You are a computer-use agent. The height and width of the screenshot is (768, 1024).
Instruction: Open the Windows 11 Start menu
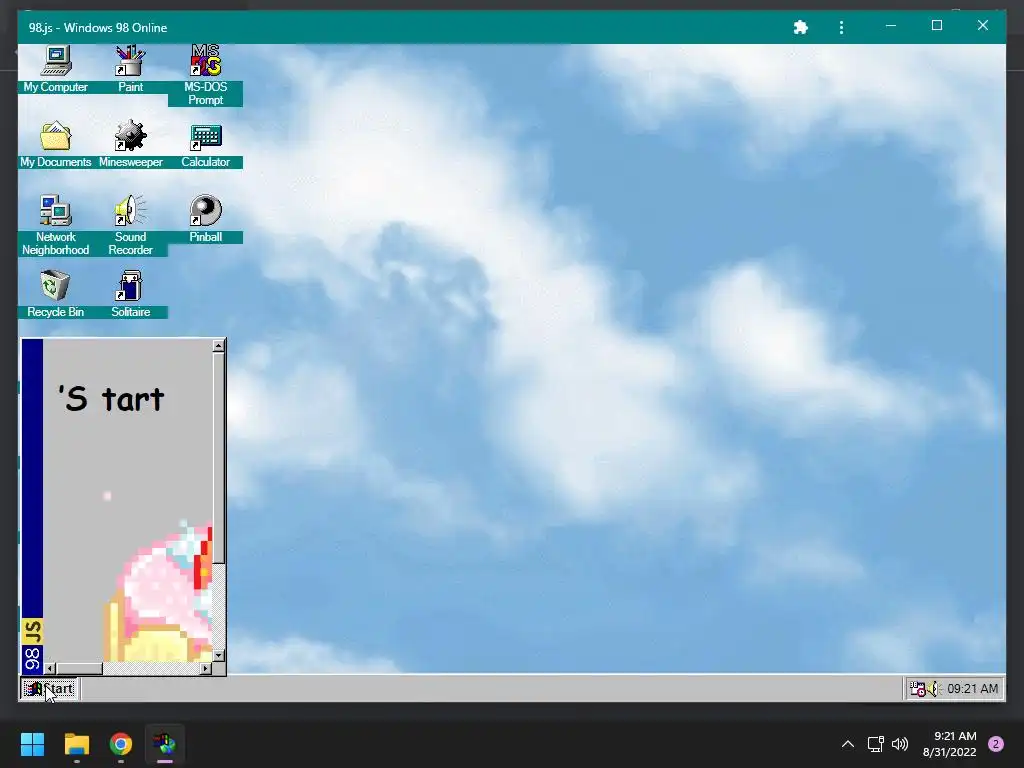32,744
